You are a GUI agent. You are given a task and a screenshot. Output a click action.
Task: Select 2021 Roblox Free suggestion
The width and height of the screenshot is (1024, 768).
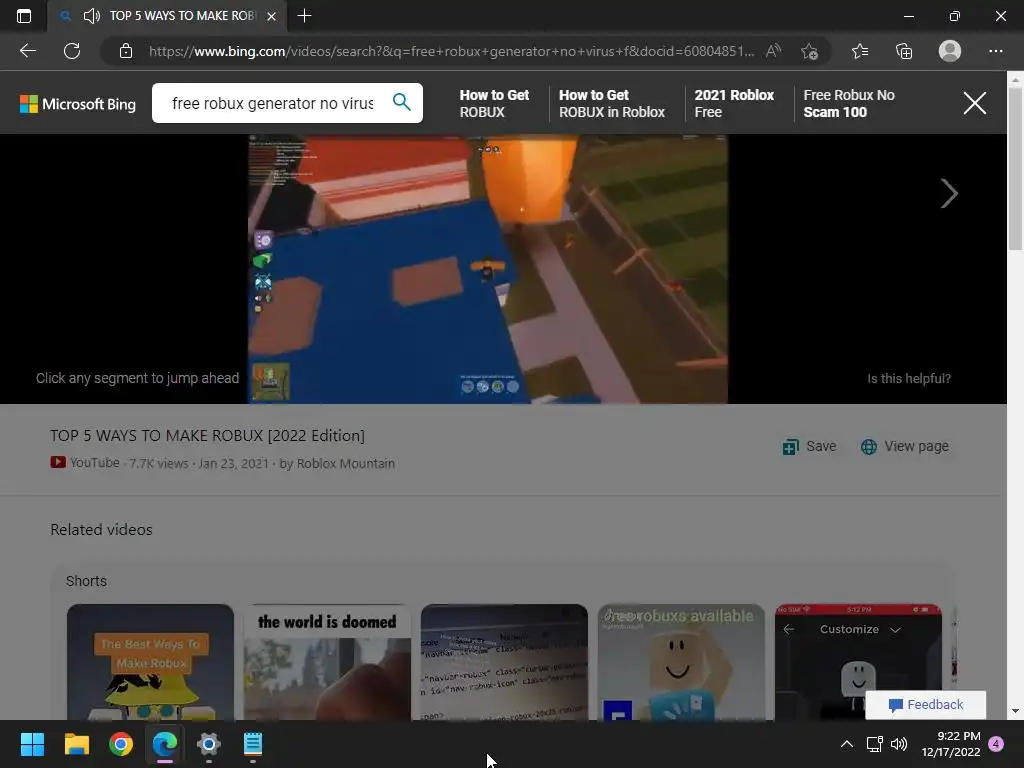[x=733, y=103]
